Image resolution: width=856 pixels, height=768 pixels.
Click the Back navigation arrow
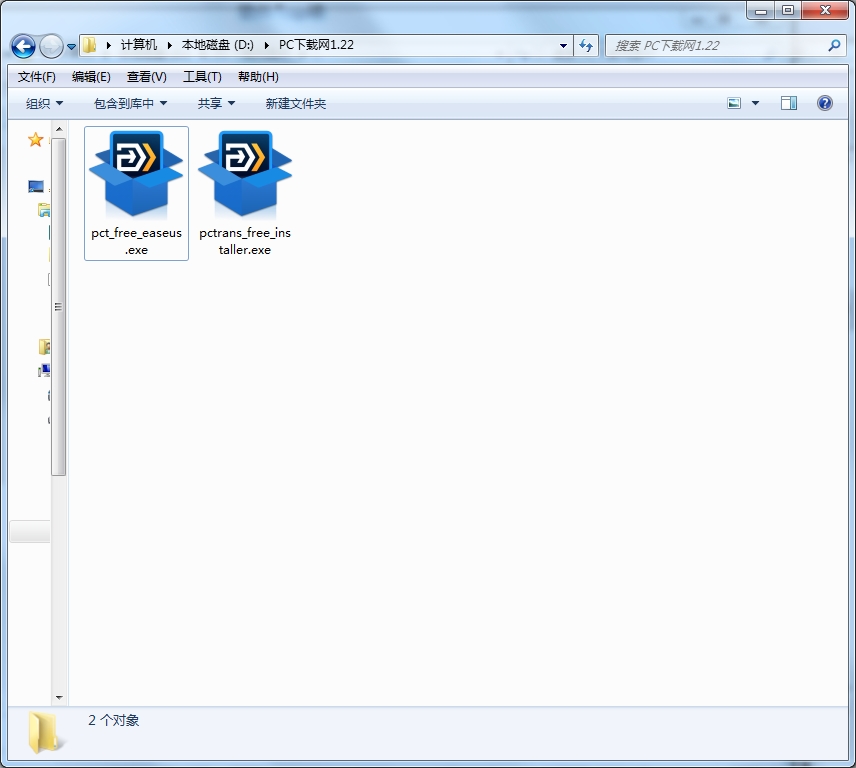coord(23,46)
